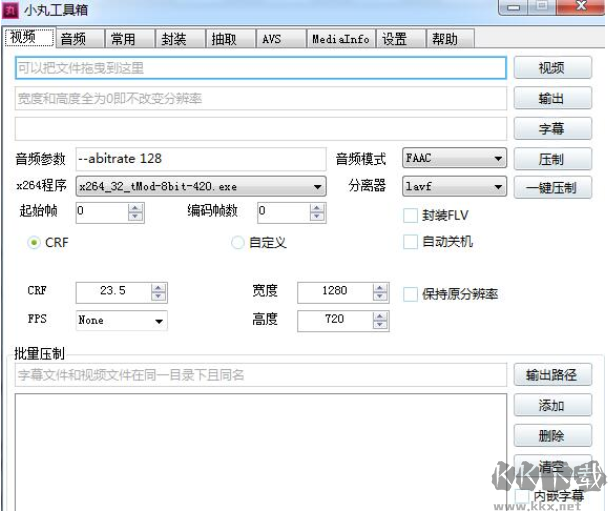
Task: Open the 帮助 tab
Action: tap(451, 39)
